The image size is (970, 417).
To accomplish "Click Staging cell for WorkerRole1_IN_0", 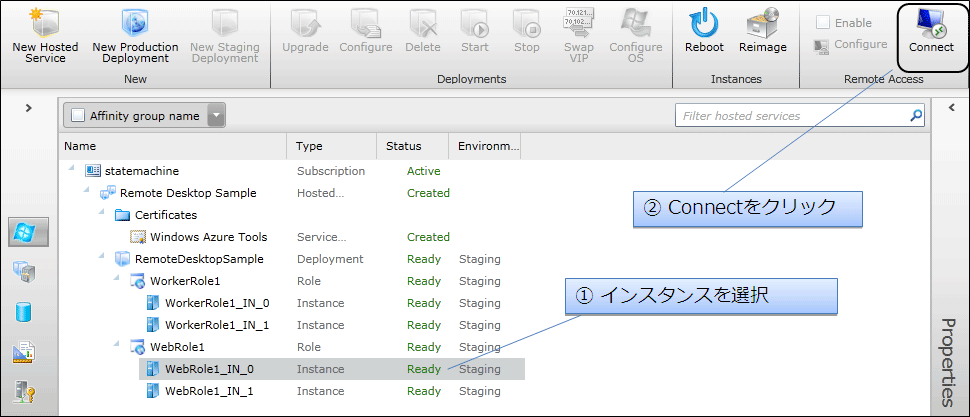I will 479,303.
